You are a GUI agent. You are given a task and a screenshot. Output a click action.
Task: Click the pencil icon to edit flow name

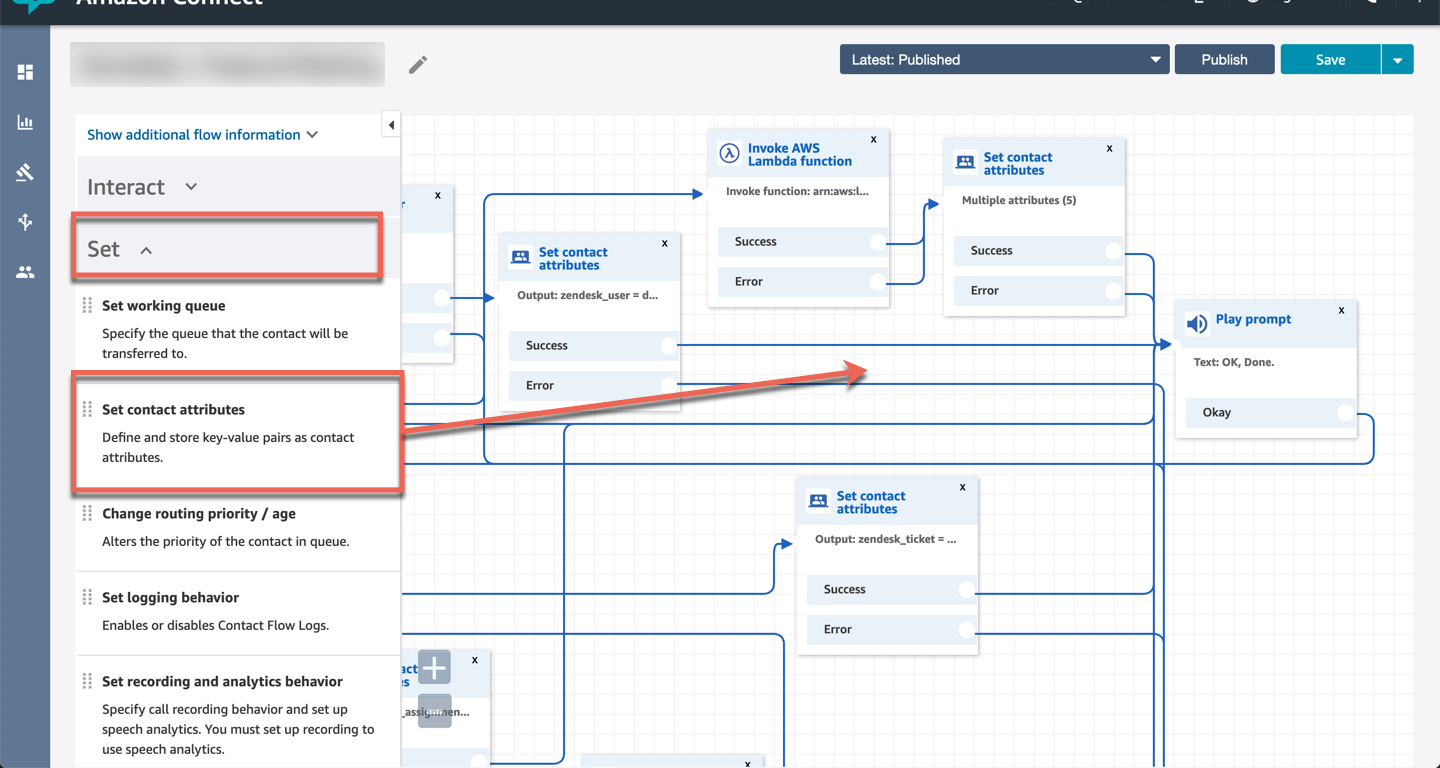pyautogui.click(x=418, y=65)
